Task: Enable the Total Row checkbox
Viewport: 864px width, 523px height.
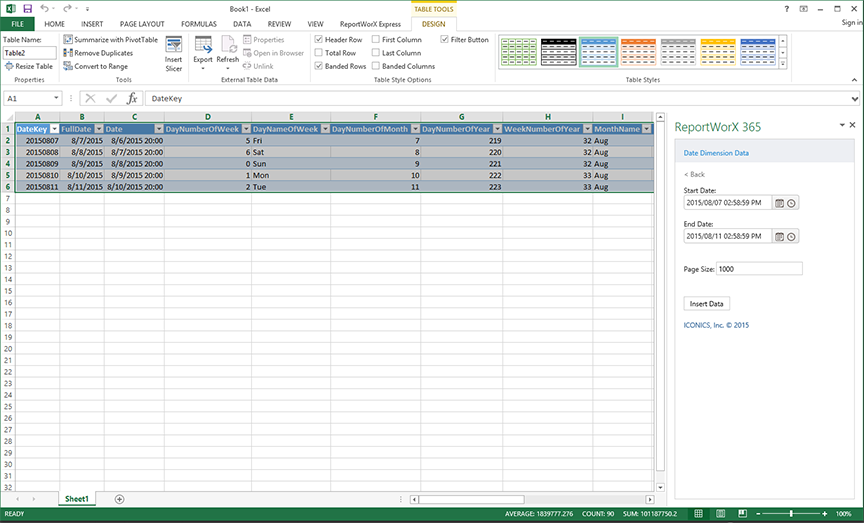Action: 319,53
